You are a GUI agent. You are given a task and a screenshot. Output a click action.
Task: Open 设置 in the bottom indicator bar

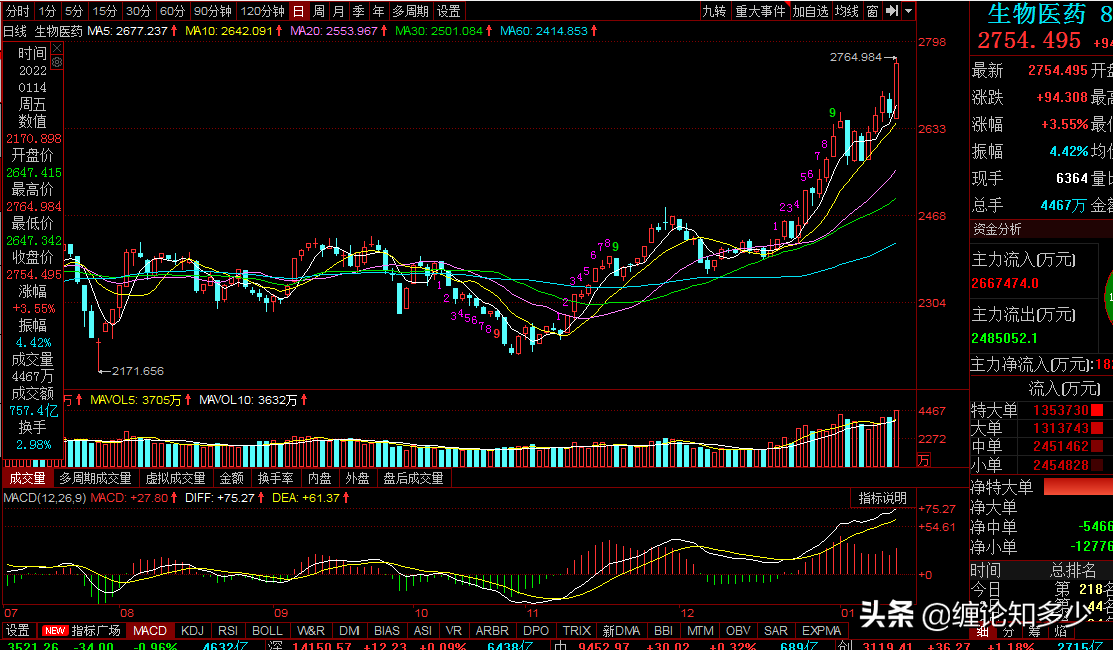18,630
